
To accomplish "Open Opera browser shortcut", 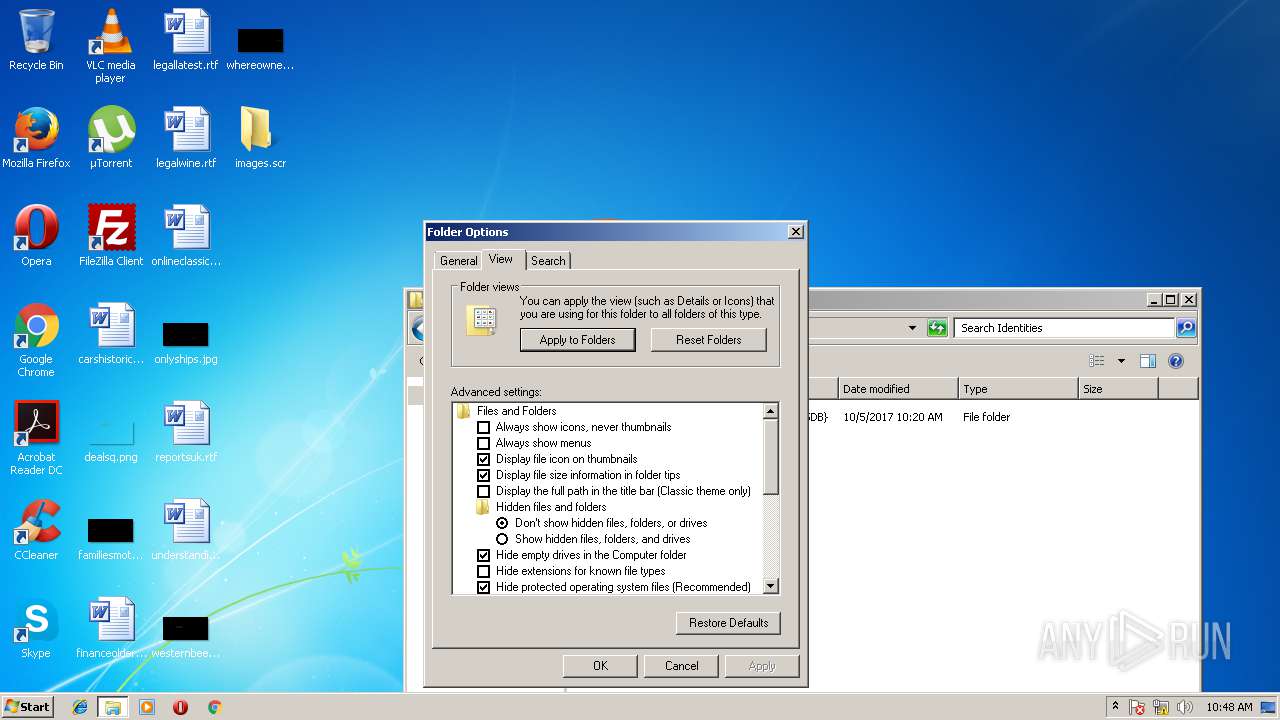I will click(36, 236).
